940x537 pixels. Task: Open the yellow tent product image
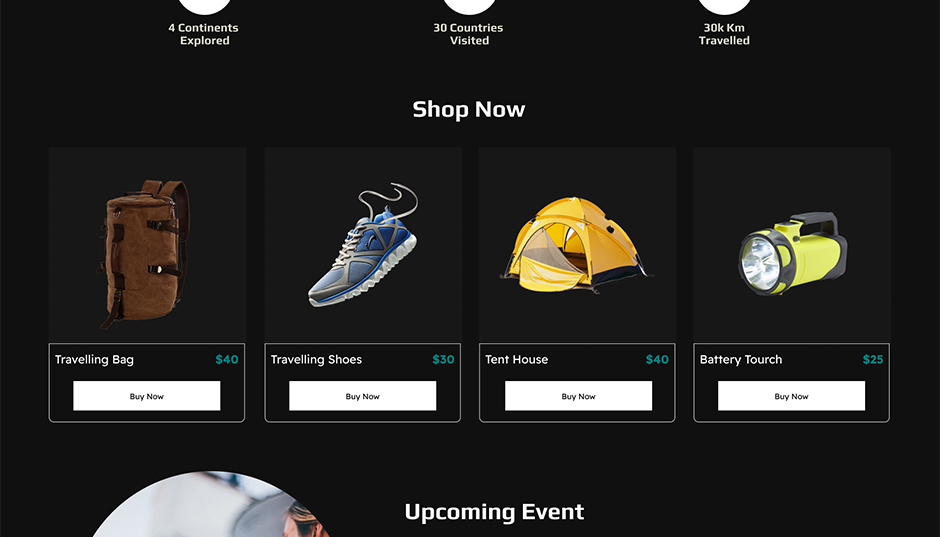click(x=576, y=245)
